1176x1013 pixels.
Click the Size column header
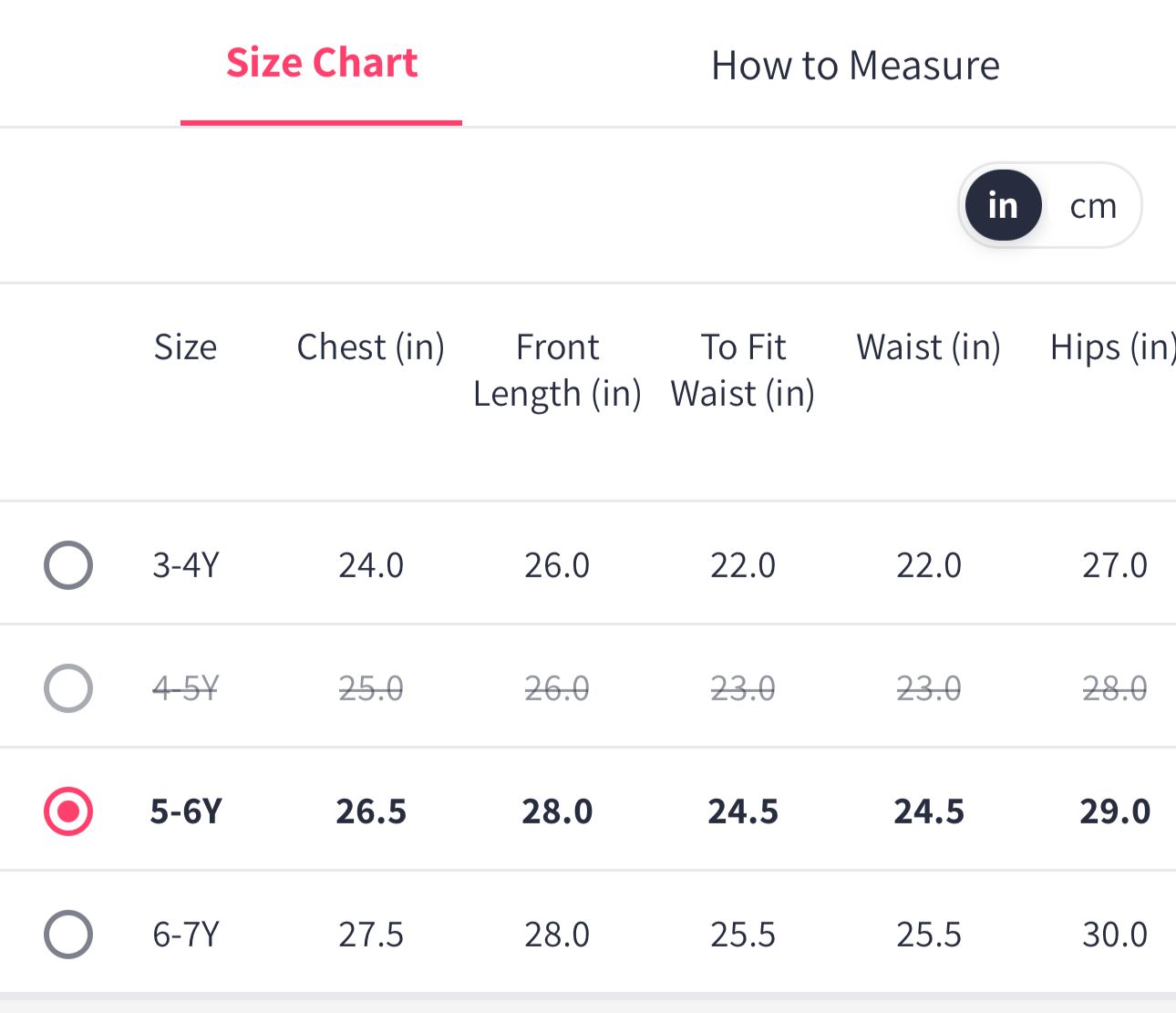tap(186, 347)
